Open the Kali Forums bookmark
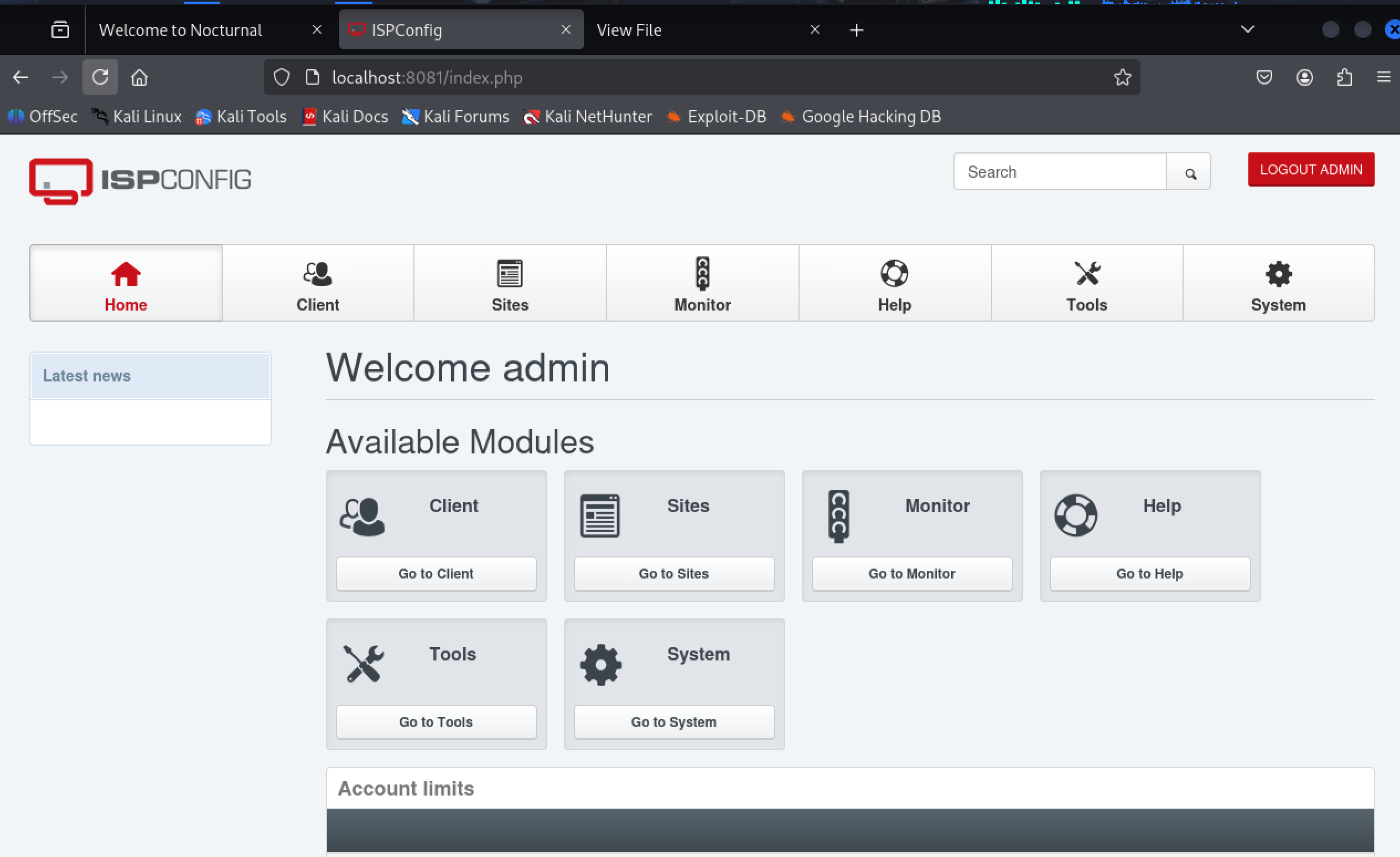The width and height of the screenshot is (1400, 857). (x=455, y=116)
